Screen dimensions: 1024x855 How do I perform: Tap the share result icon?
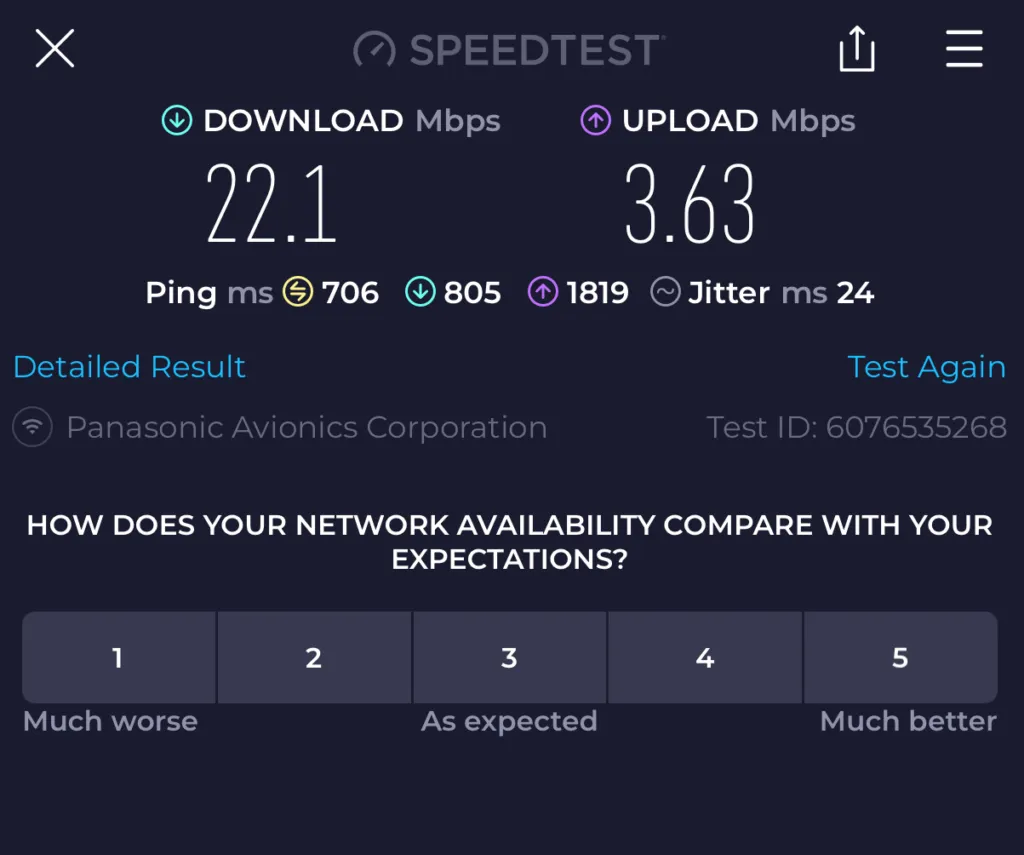pyautogui.click(x=857, y=49)
